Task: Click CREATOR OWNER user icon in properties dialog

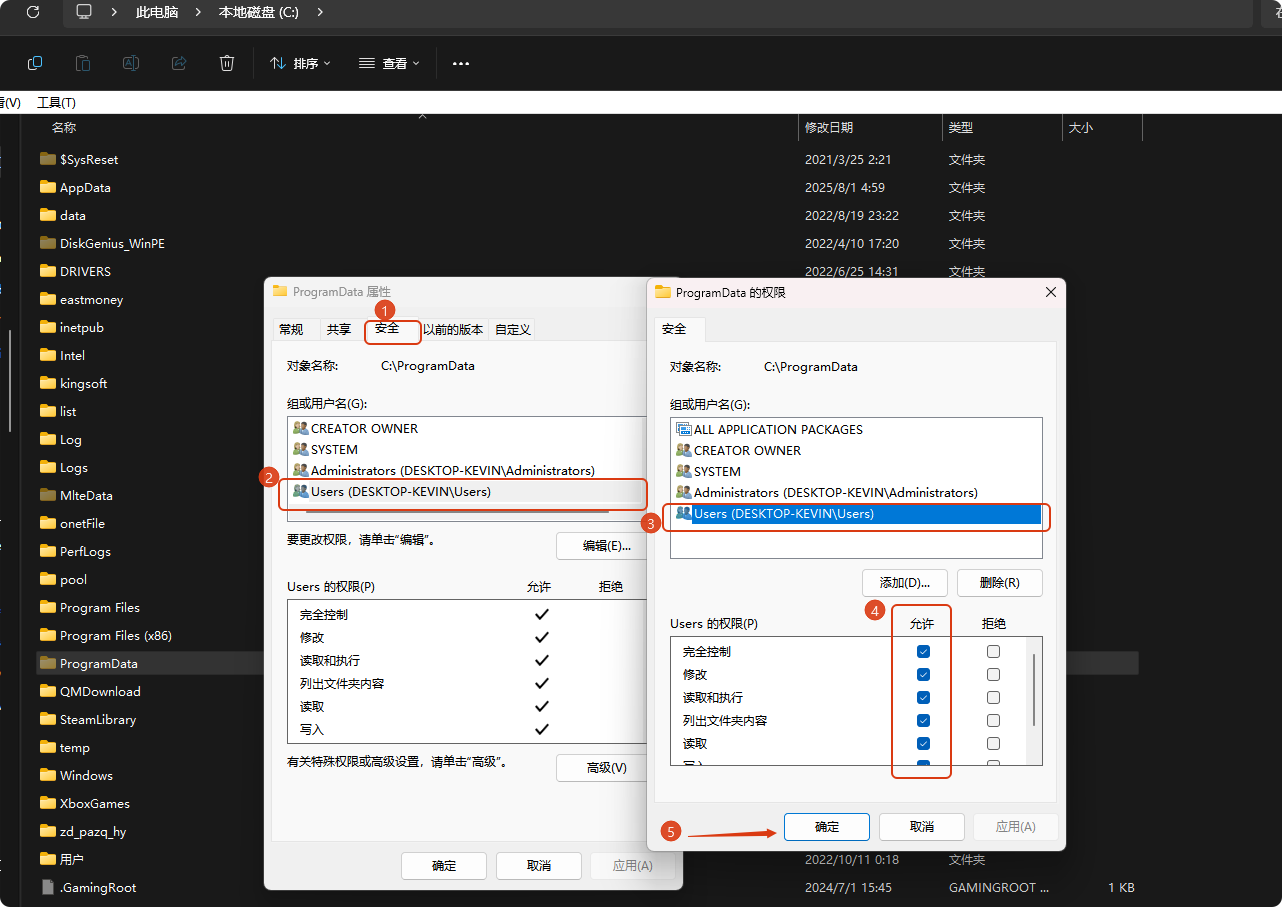Action: (x=301, y=428)
